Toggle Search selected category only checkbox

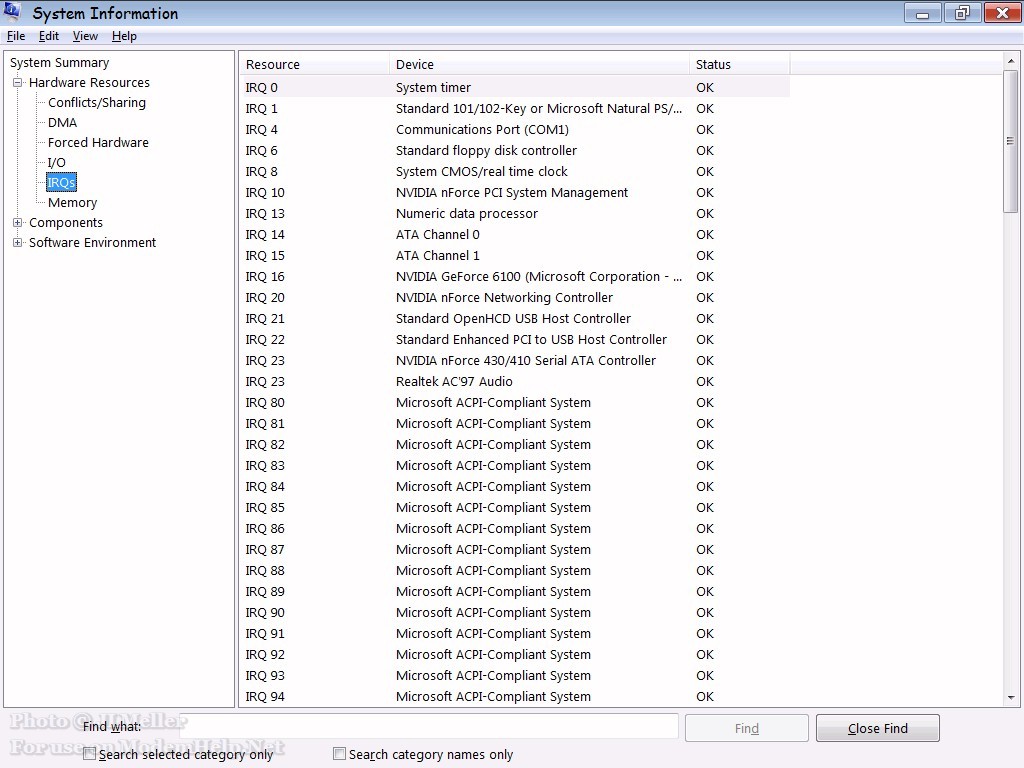89,754
